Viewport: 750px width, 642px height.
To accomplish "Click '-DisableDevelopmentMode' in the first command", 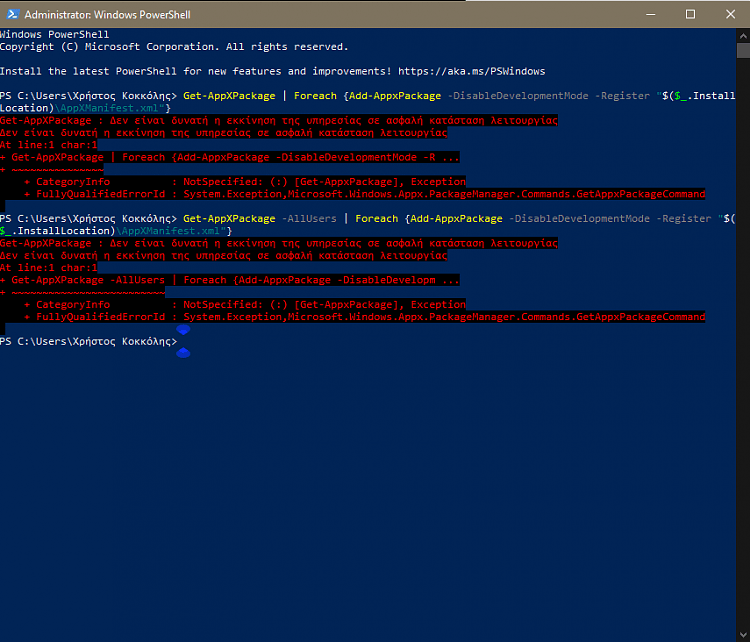I will point(518,96).
